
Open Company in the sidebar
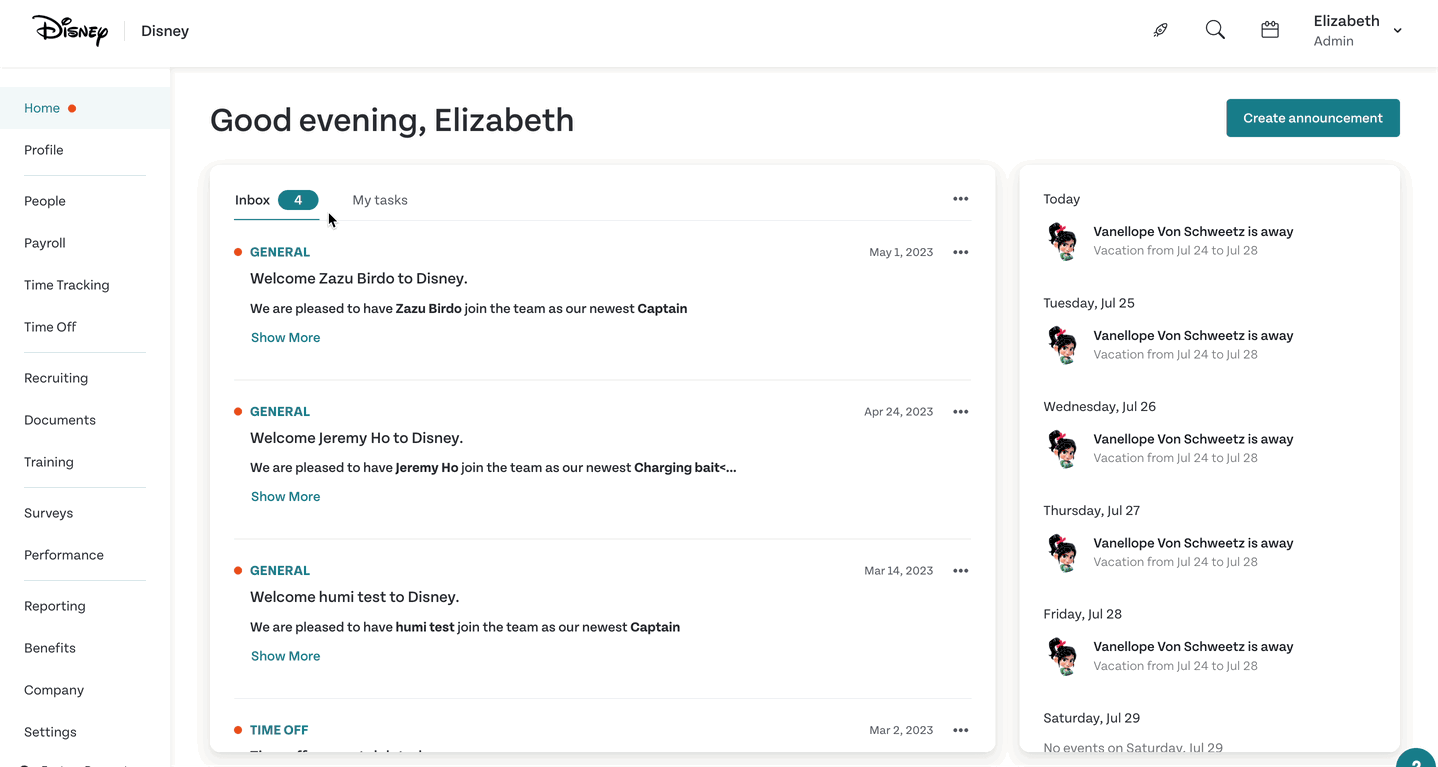pos(54,690)
